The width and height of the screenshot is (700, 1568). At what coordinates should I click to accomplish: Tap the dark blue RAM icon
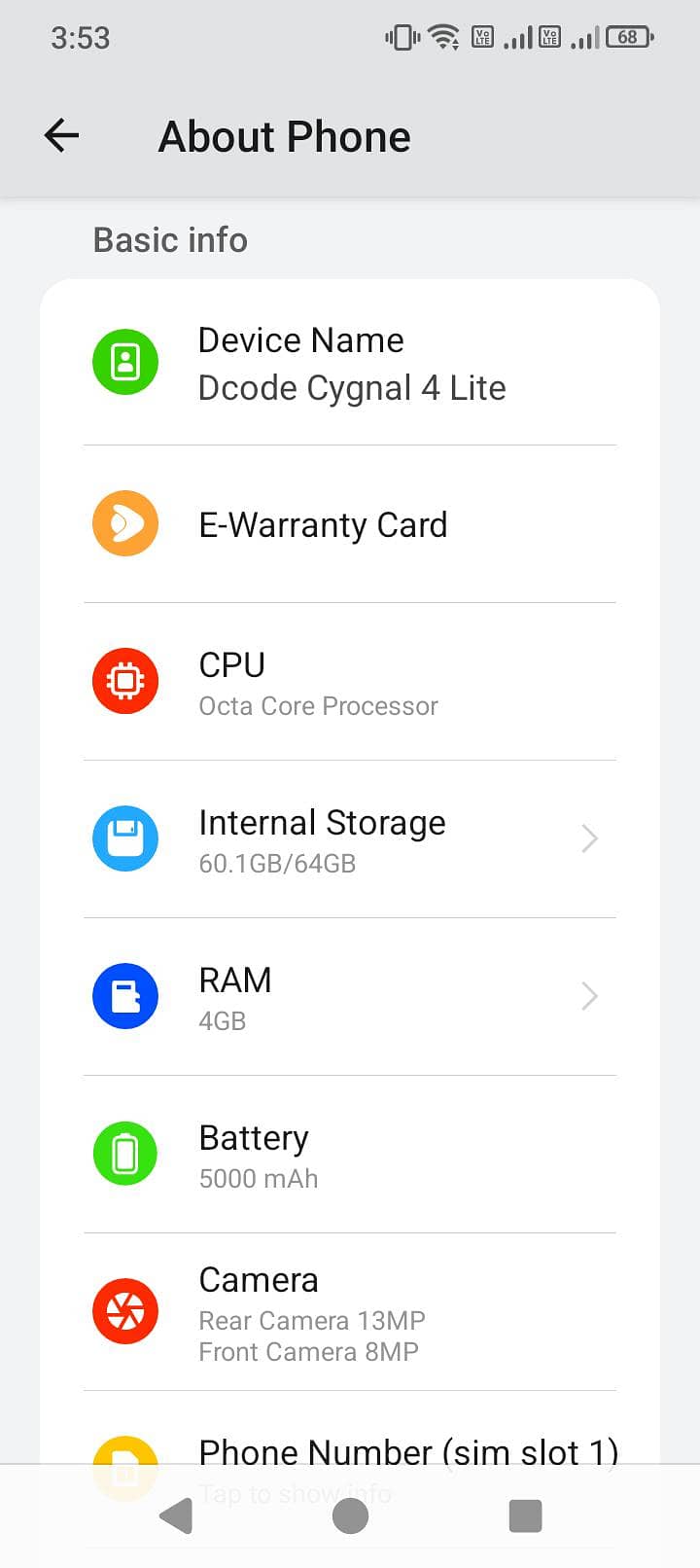coord(125,996)
